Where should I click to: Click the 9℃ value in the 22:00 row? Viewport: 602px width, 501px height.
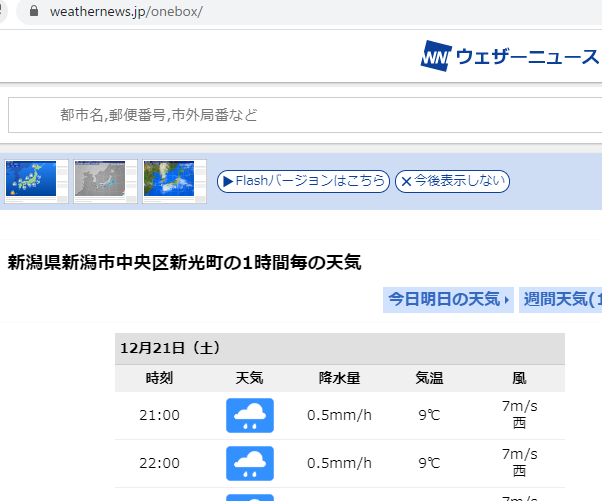pos(429,463)
